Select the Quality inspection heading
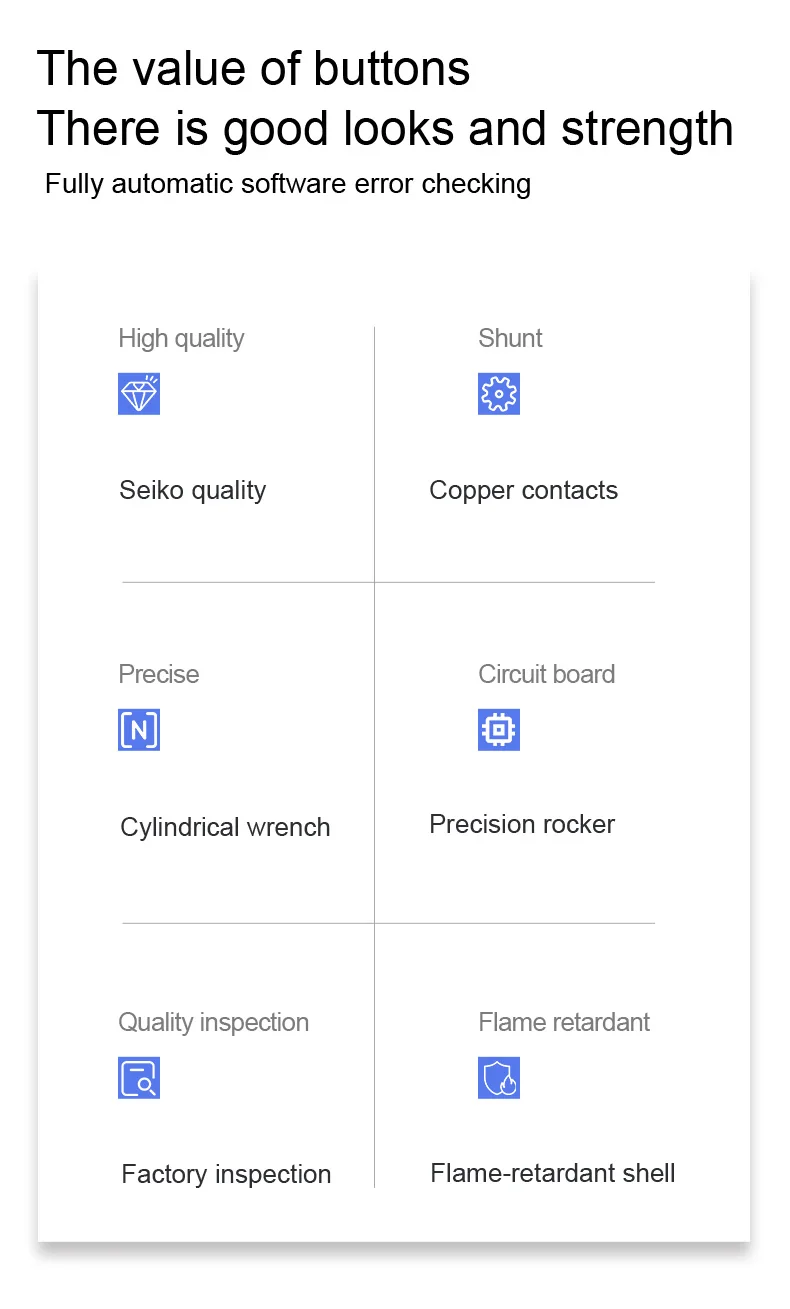 click(214, 1022)
